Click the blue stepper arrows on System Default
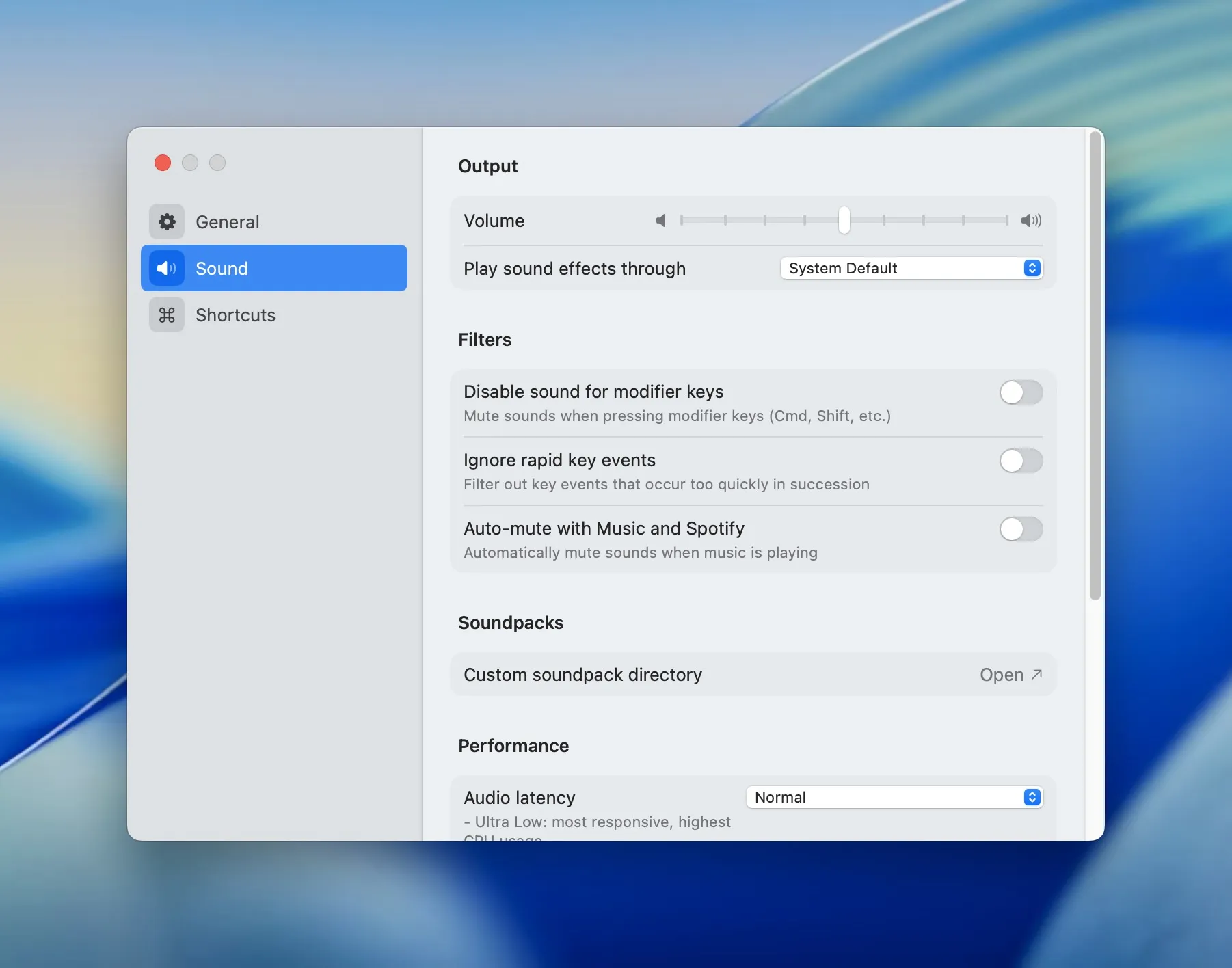 click(1032, 268)
